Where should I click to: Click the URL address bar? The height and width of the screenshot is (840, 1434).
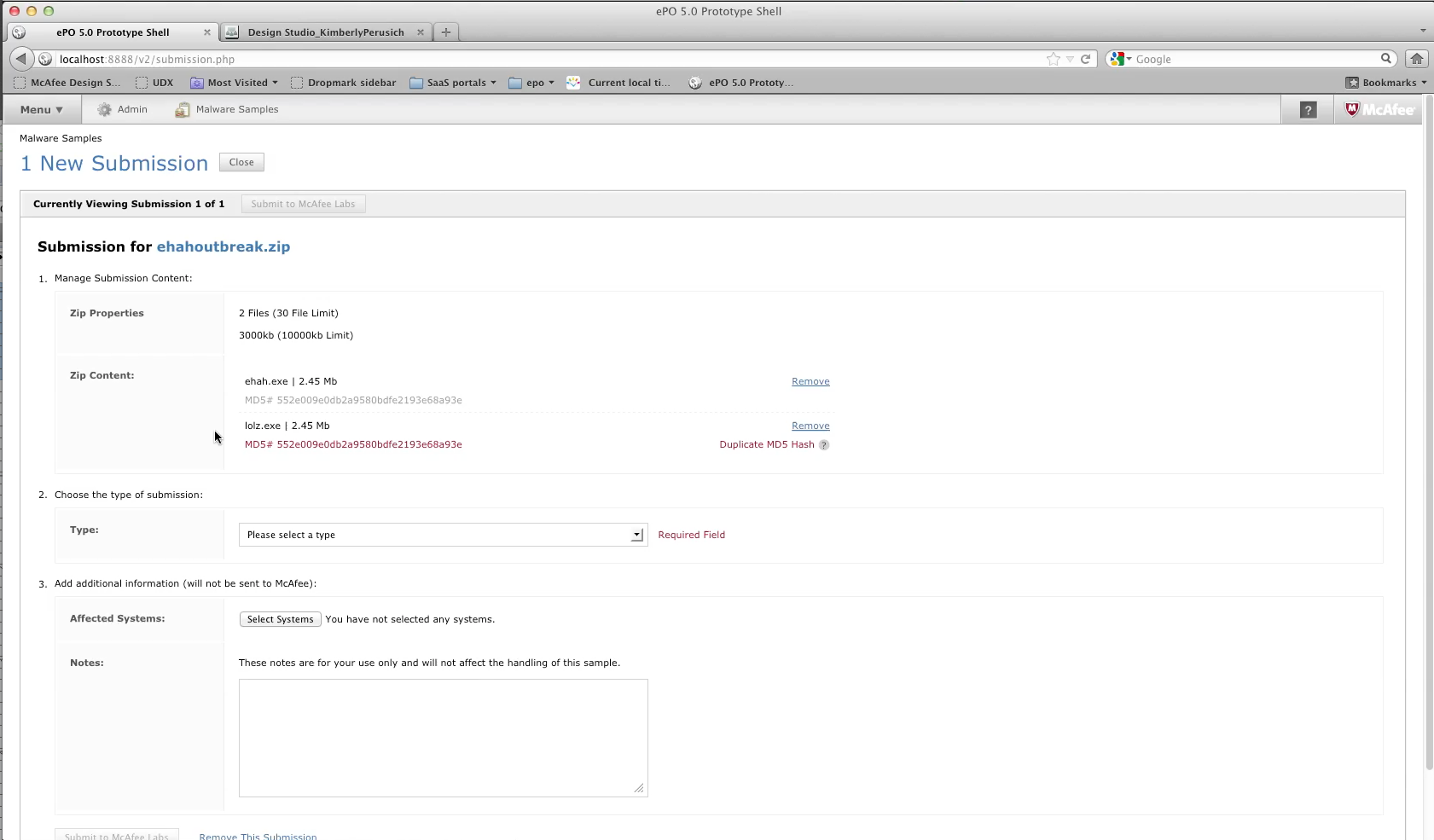click(x=546, y=59)
